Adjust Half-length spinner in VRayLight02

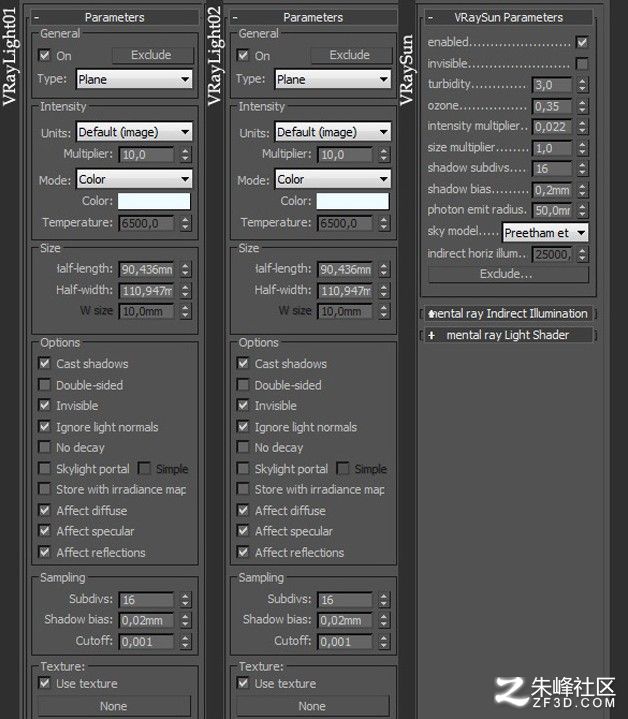[x=384, y=270]
